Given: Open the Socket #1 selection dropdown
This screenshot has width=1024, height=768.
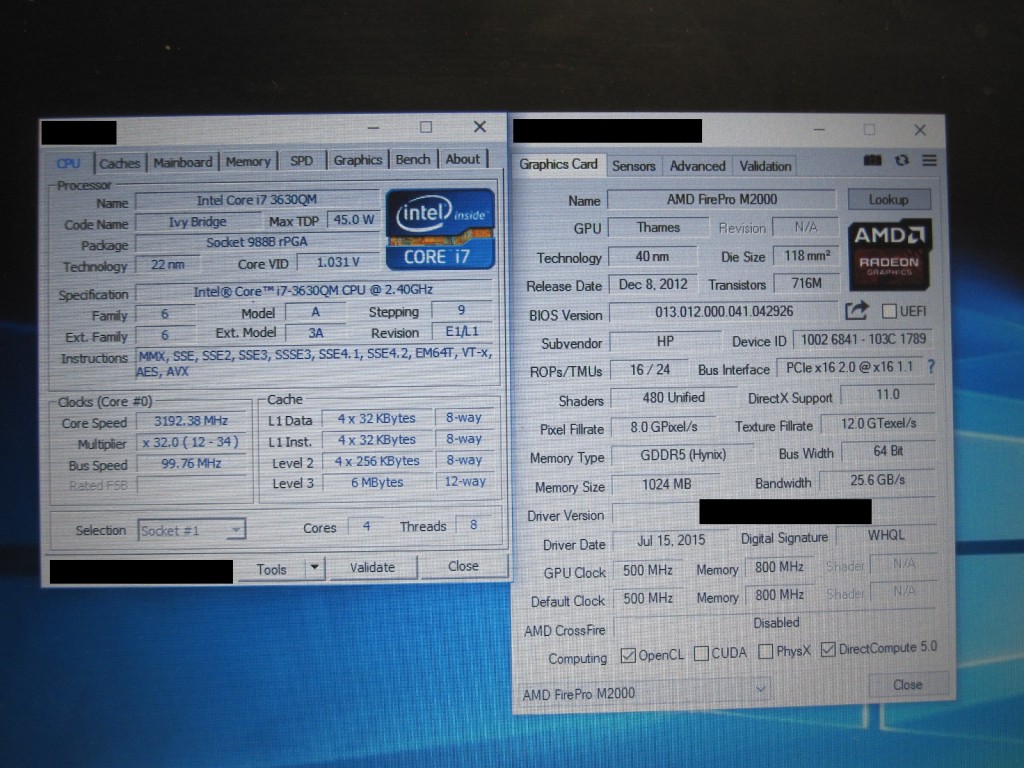Looking at the screenshot, I should click(191, 530).
